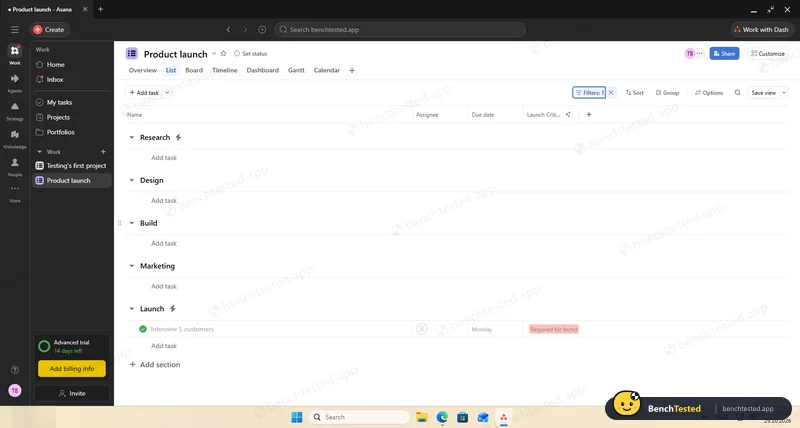Viewport: 800px width, 428px height.
Task: Switch to the Board tab
Action: click(194, 70)
